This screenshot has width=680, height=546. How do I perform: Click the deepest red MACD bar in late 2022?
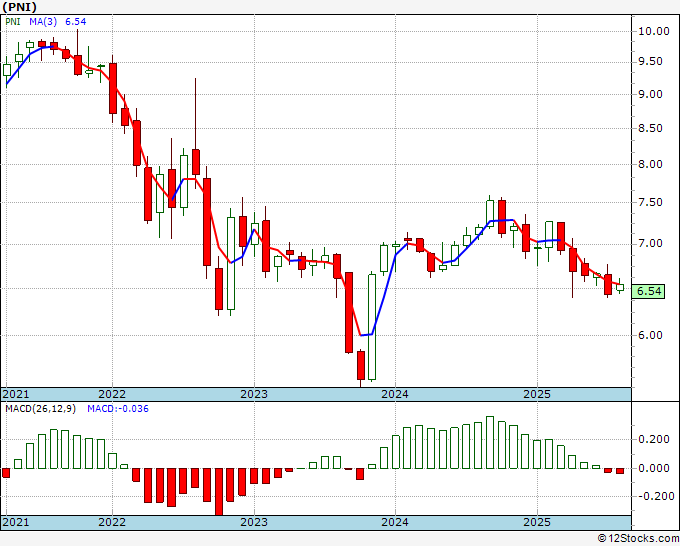[219, 492]
